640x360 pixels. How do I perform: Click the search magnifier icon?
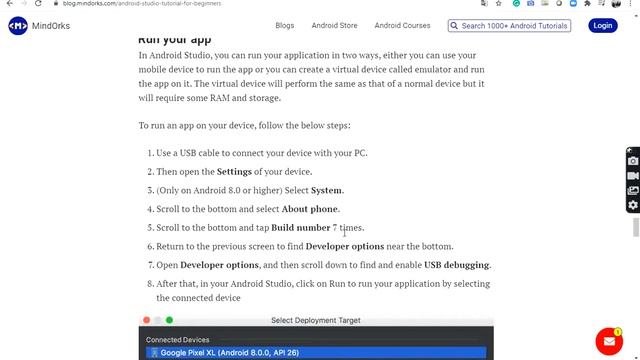454,26
